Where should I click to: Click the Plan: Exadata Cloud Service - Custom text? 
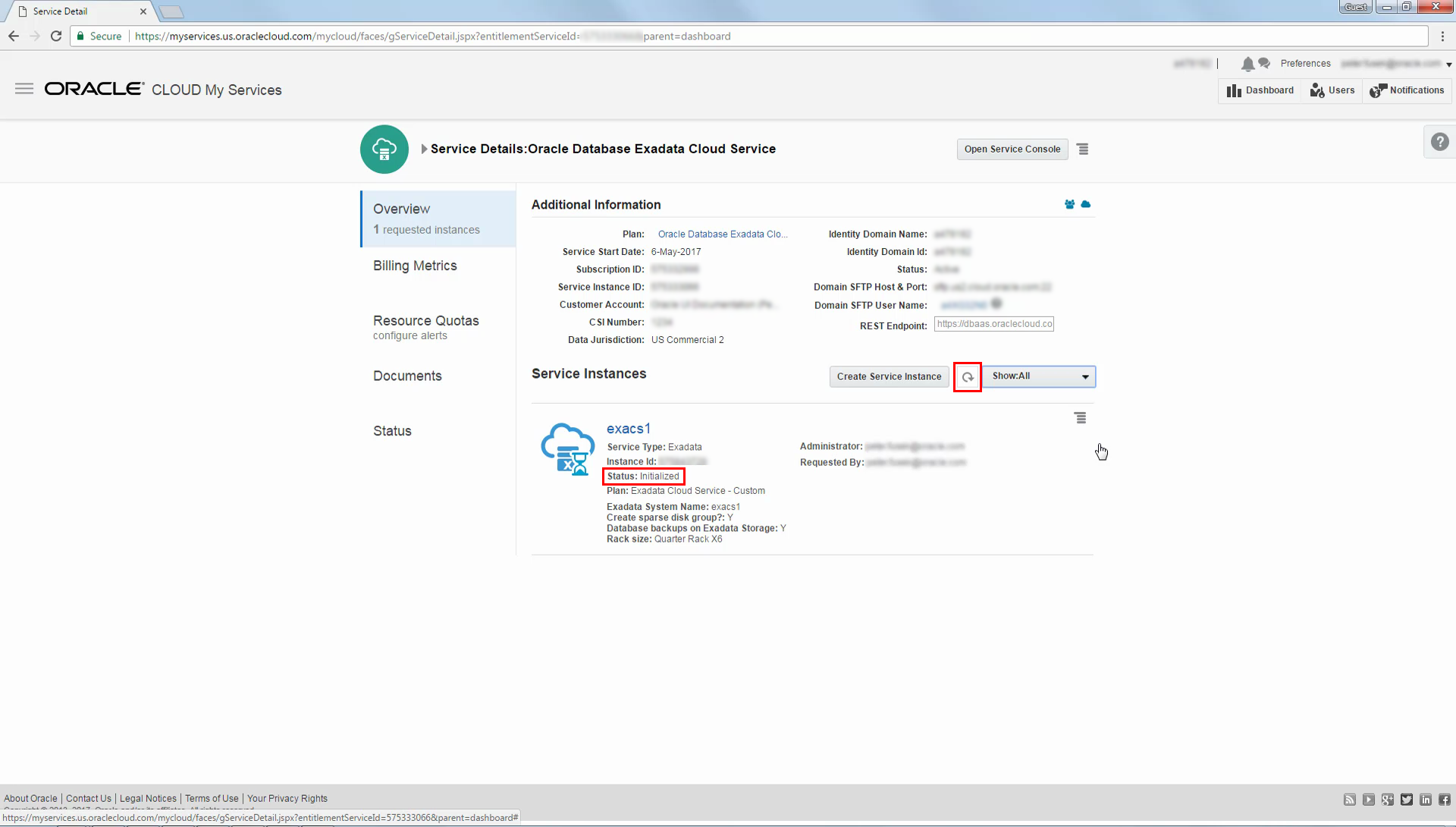point(686,491)
